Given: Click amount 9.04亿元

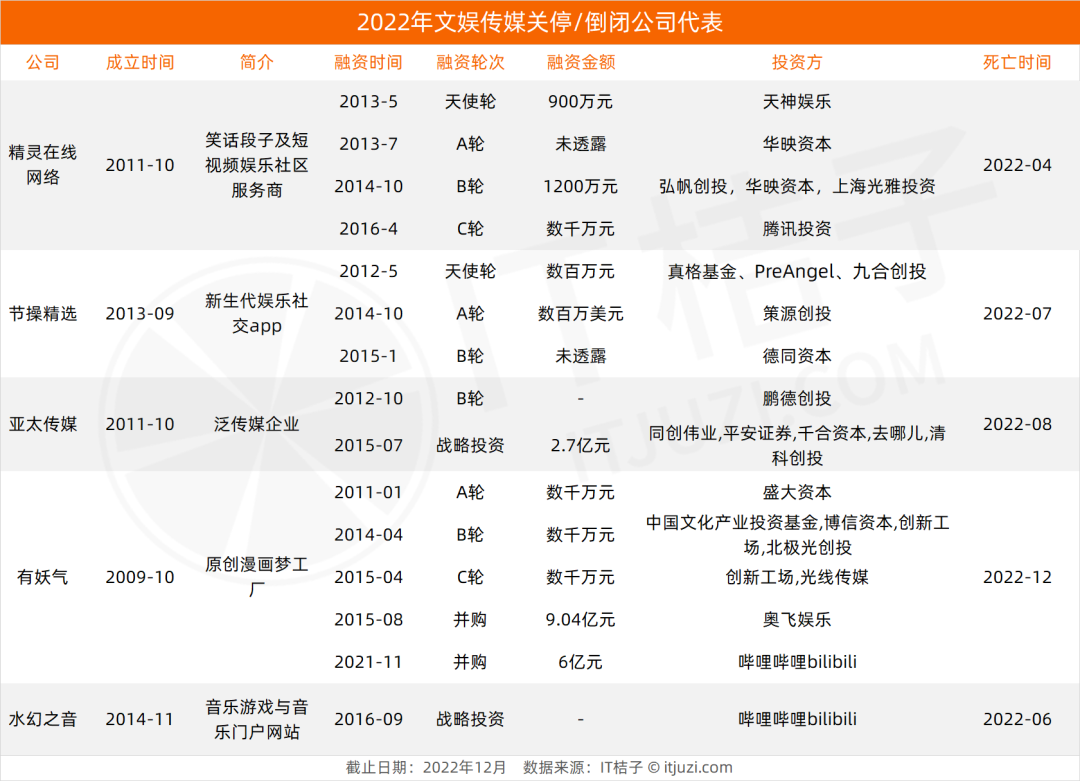Looking at the screenshot, I should (581, 620).
